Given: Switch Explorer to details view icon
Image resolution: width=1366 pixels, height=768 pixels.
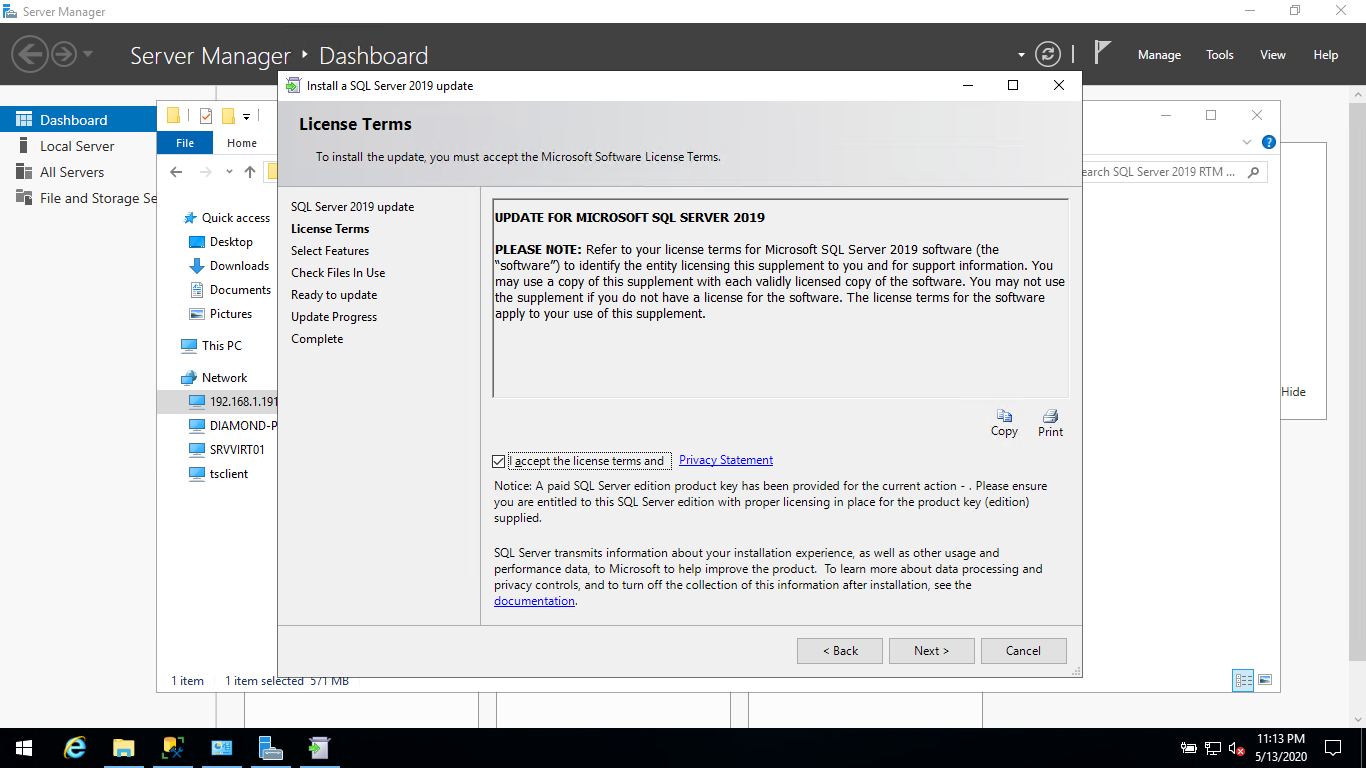Looking at the screenshot, I should 1244,680.
